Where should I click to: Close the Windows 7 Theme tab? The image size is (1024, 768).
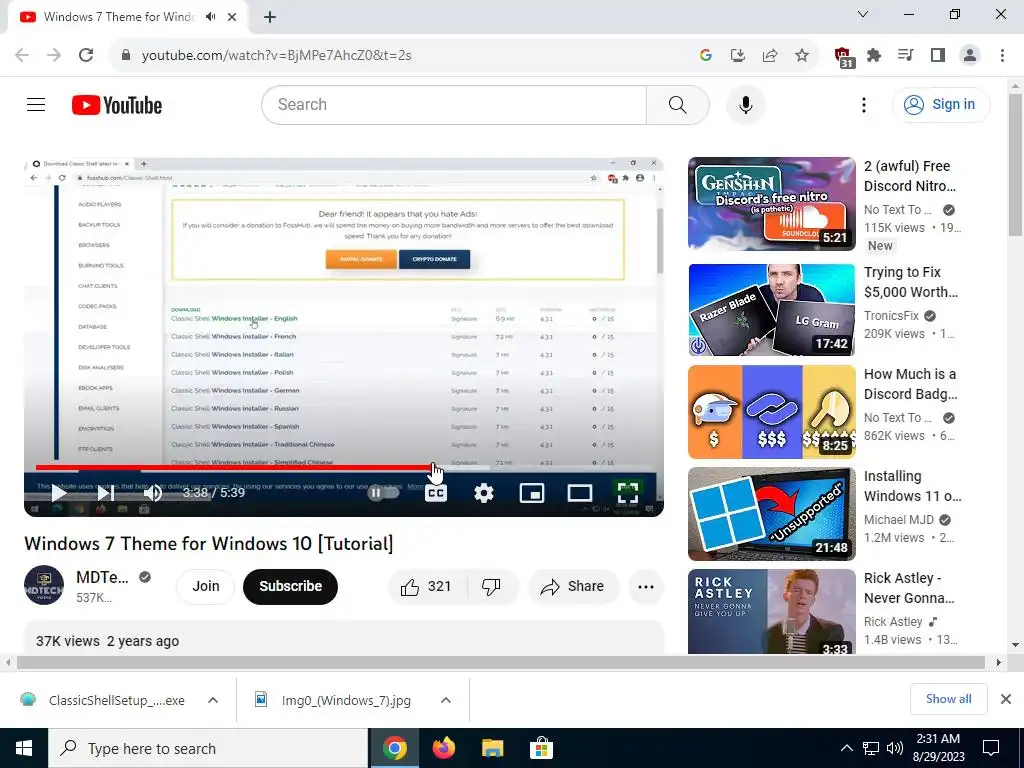[x=232, y=18]
